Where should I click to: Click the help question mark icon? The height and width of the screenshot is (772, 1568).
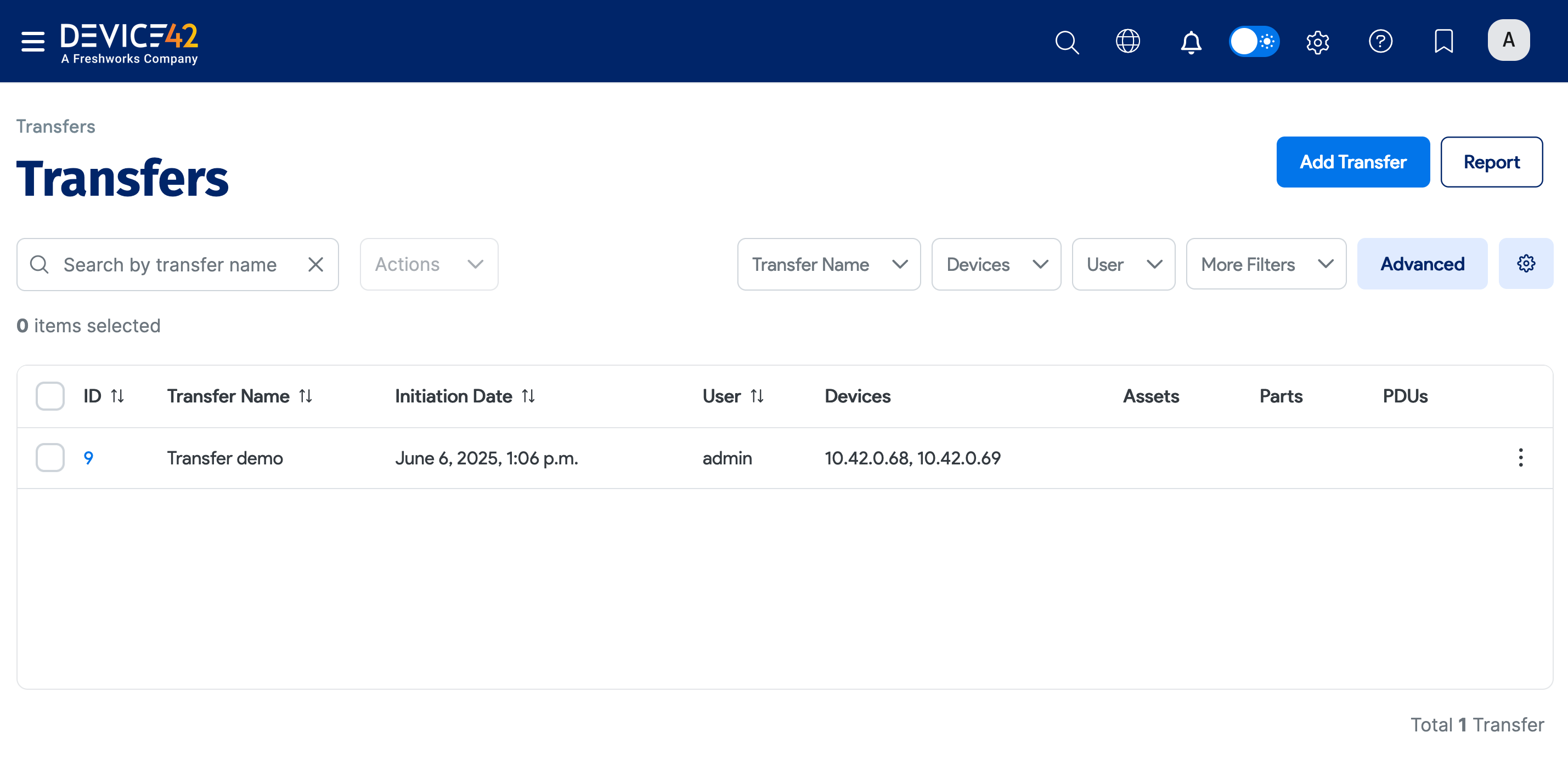point(1381,41)
